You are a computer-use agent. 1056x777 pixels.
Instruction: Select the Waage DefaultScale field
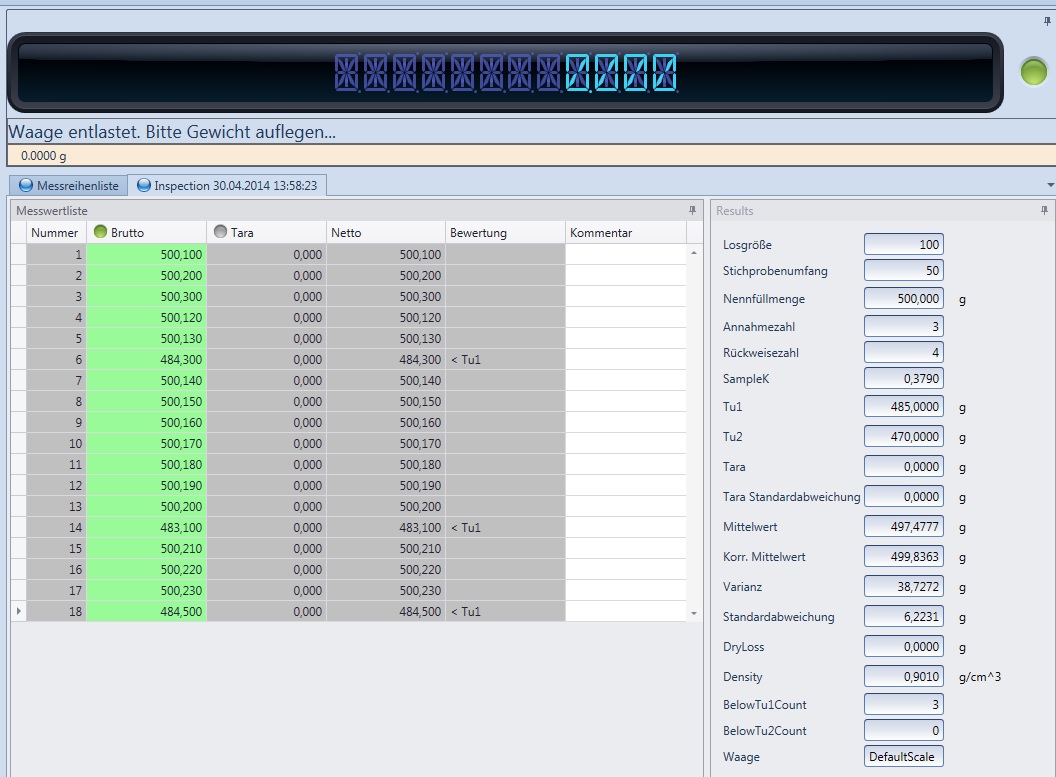pyautogui.click(x=903, y=757)
